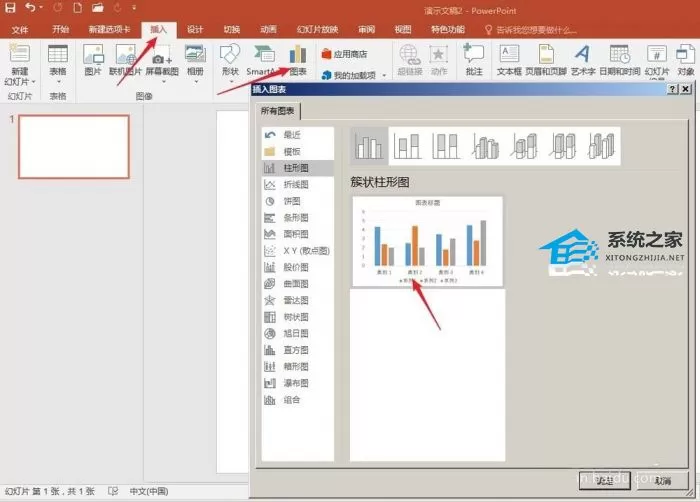Click OK (确定) in the Insert Chart dialog
The width and height of the screenshot is (700, 502).
pos(605,481)
